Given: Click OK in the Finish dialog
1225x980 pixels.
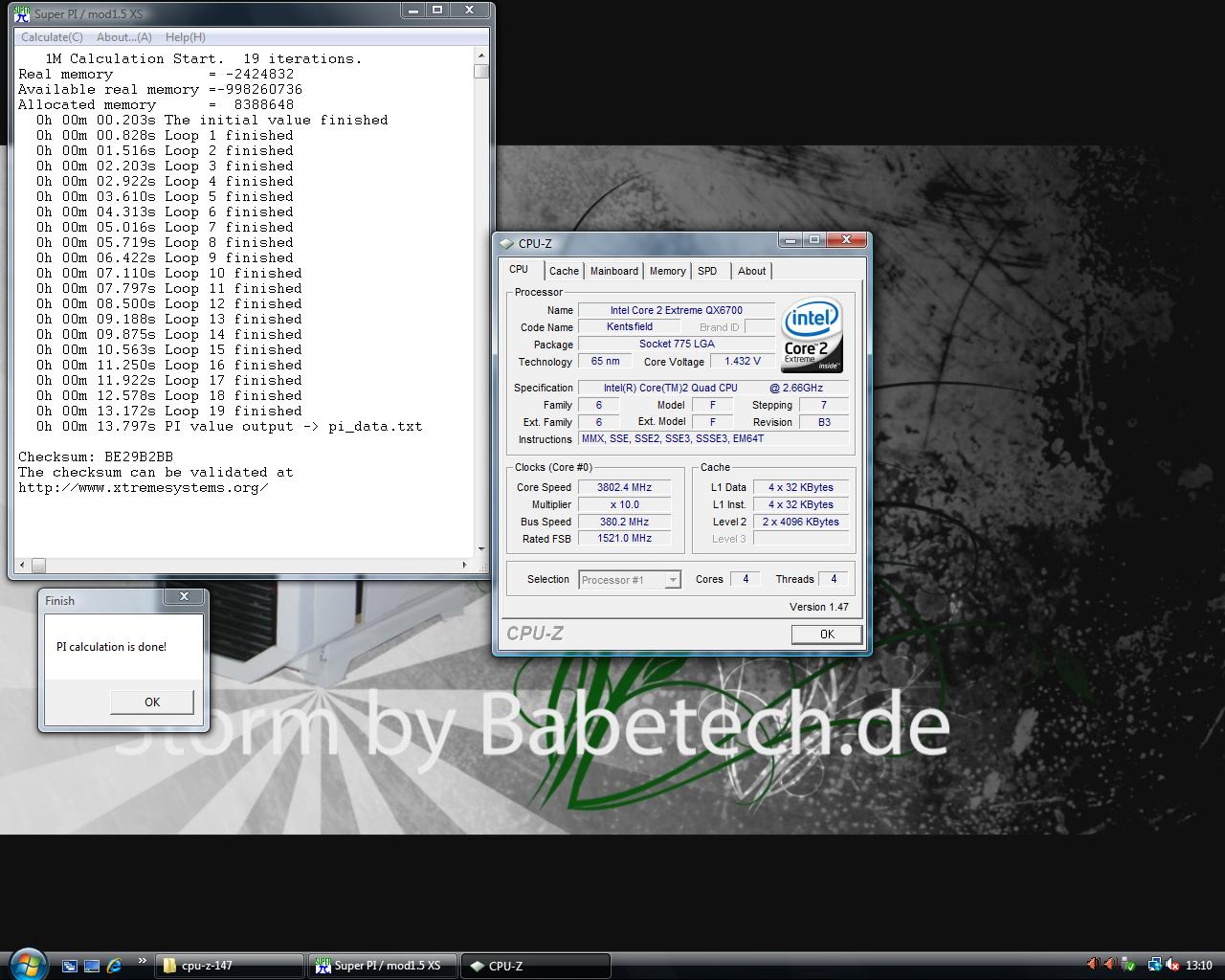Looking at the screenshot, I should [152, 702].
